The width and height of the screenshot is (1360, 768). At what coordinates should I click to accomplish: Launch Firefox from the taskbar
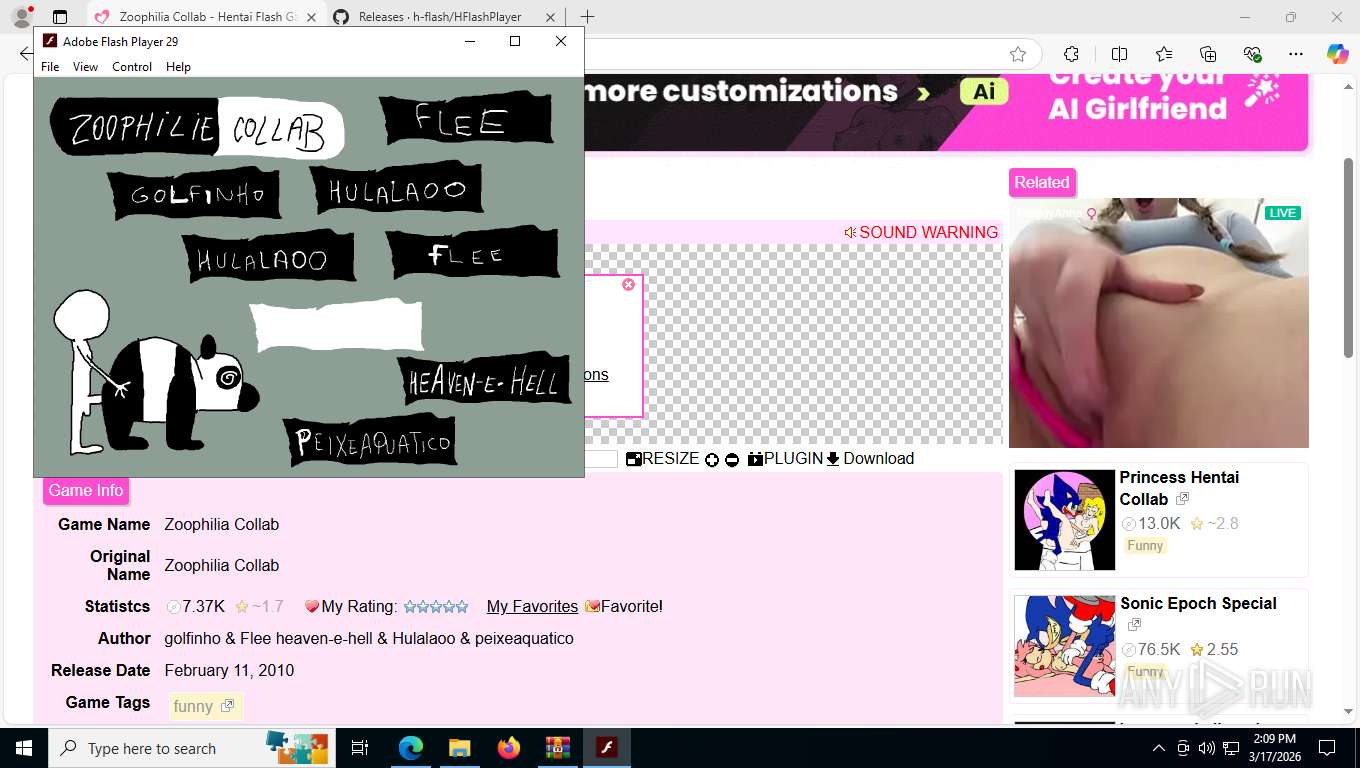tap(509, 748)
